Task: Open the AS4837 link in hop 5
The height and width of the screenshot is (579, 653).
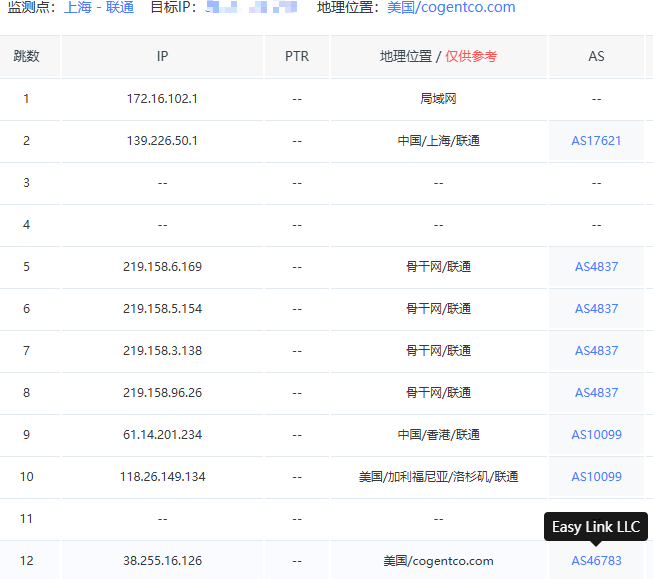Action: [596, 267]
